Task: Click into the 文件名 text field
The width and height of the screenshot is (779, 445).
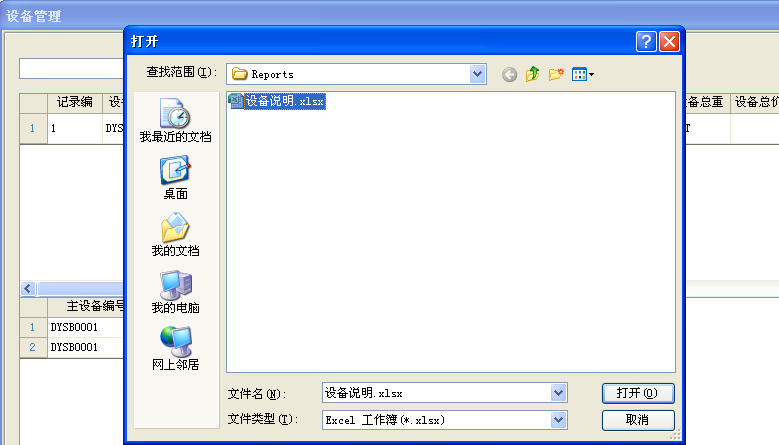Action: click(435, 393)
